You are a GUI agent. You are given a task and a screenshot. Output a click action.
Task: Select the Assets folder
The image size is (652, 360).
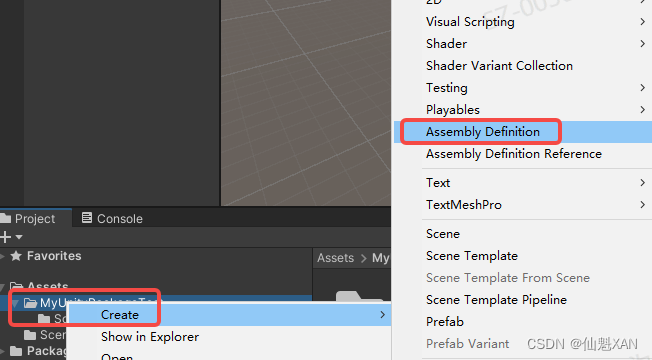tap(47, 286)
